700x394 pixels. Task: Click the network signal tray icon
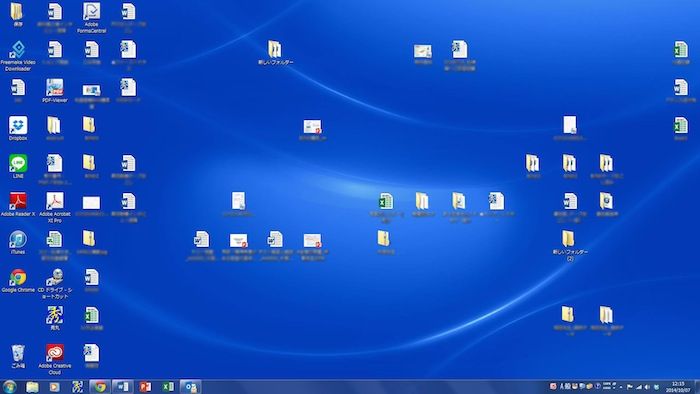(x=638, y=387)
